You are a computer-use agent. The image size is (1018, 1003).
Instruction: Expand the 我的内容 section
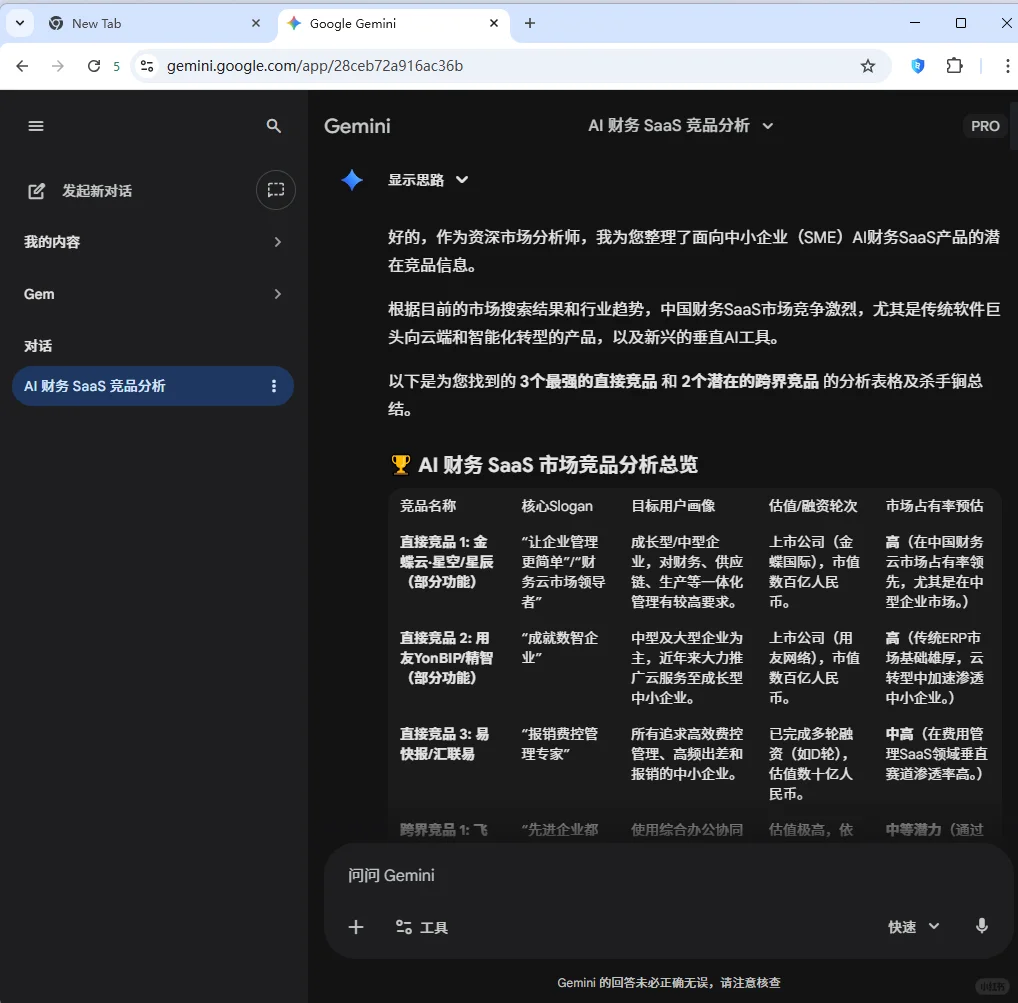pyautogui.click(x=153, y=242)
